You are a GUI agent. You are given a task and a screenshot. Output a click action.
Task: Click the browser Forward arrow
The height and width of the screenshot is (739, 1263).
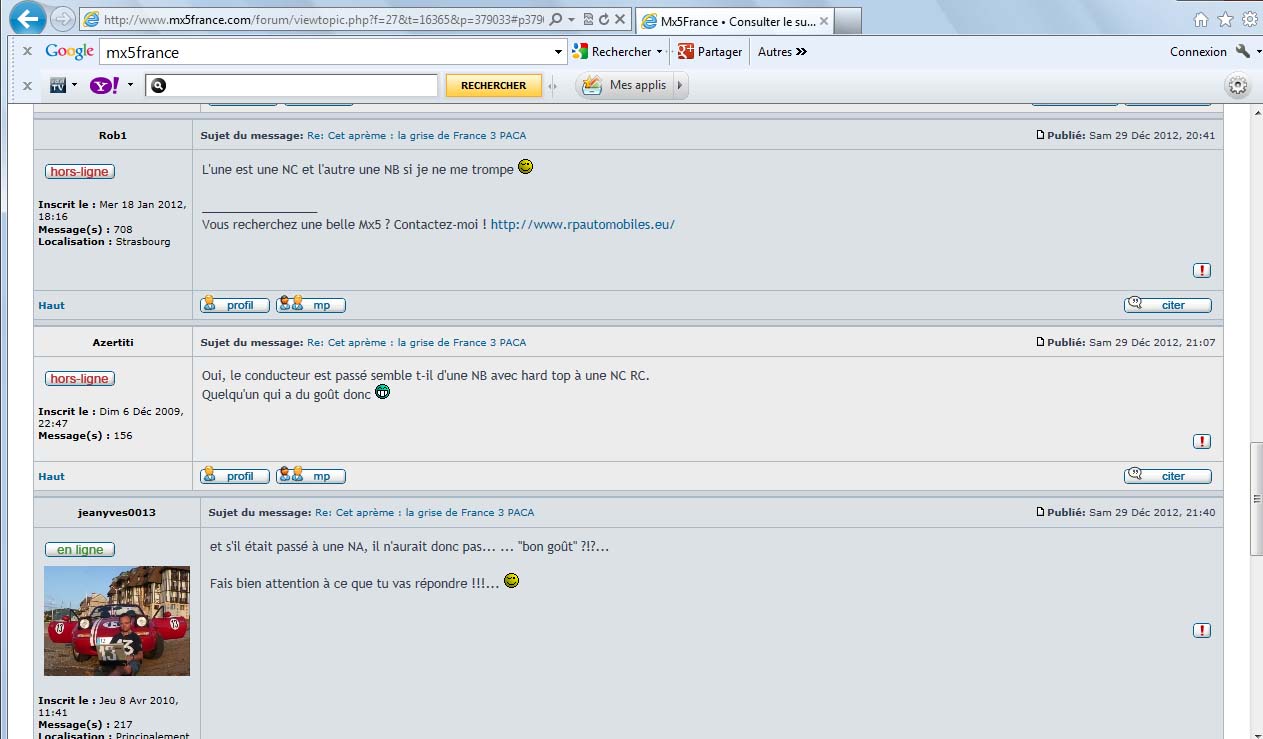click(x=62, y=19)
